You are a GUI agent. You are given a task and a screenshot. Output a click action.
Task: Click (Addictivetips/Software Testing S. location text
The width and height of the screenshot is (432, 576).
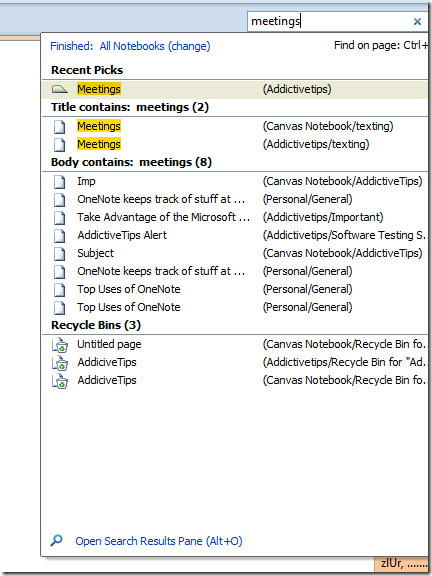tap(345, 235)
